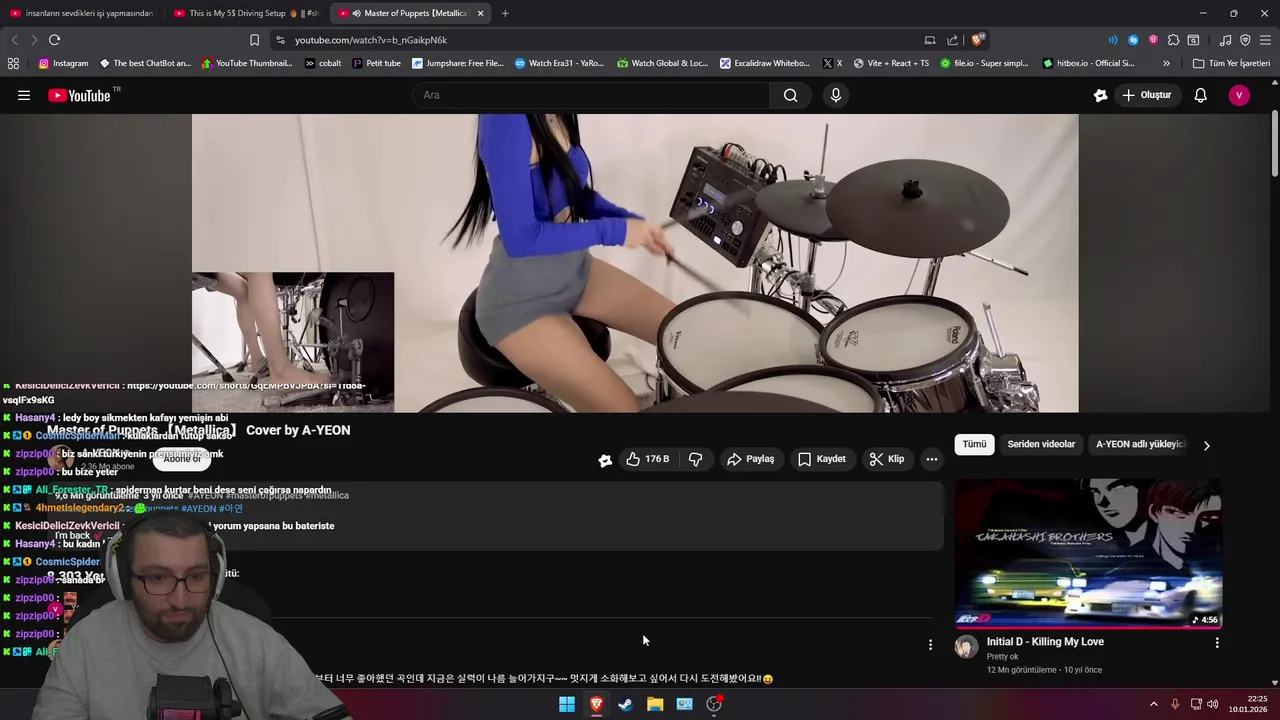Open the hitbox.io bookmark

tap(1088, 63)
